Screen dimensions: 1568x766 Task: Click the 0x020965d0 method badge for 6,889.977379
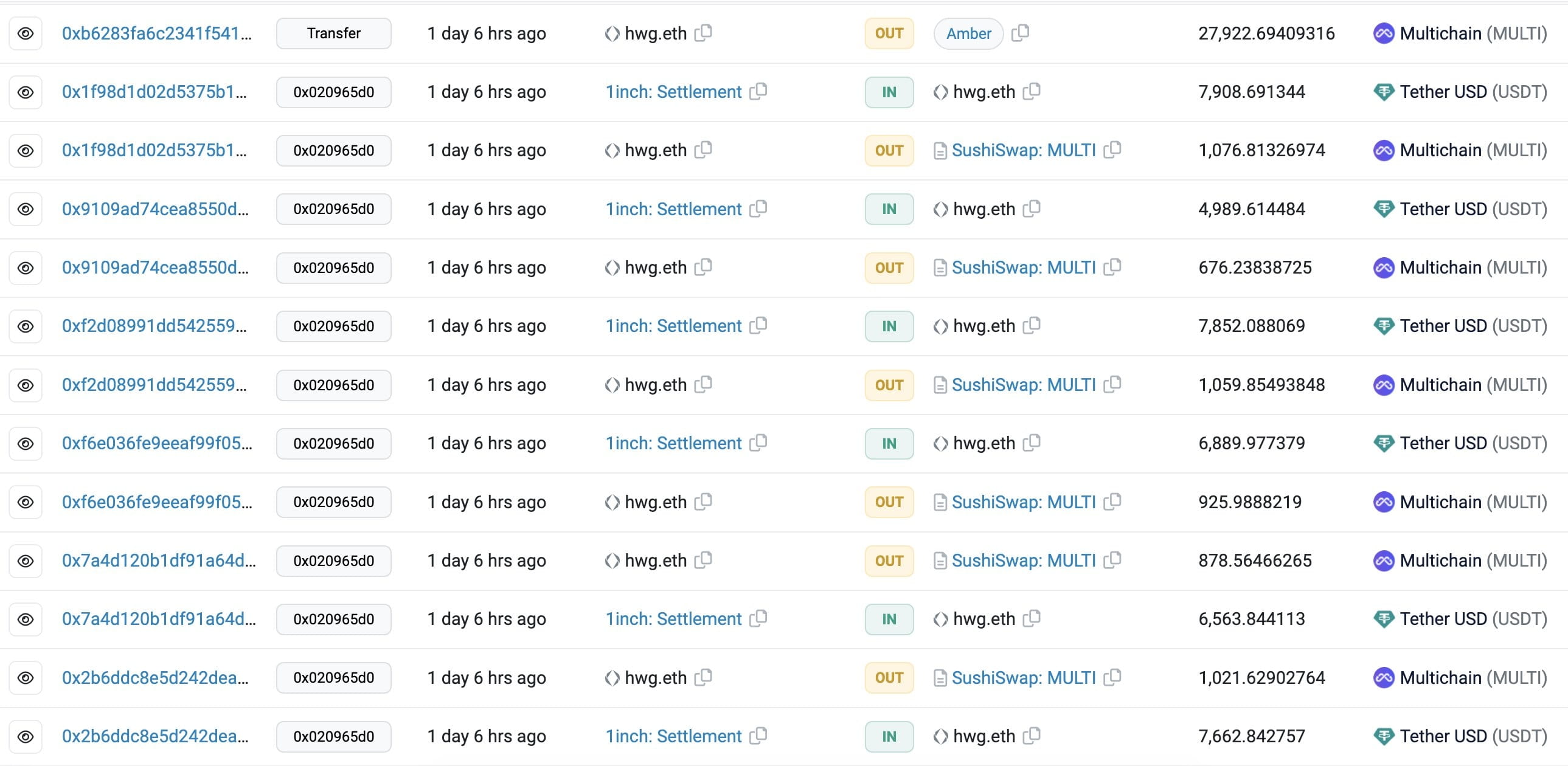click(x=333, y=444)
